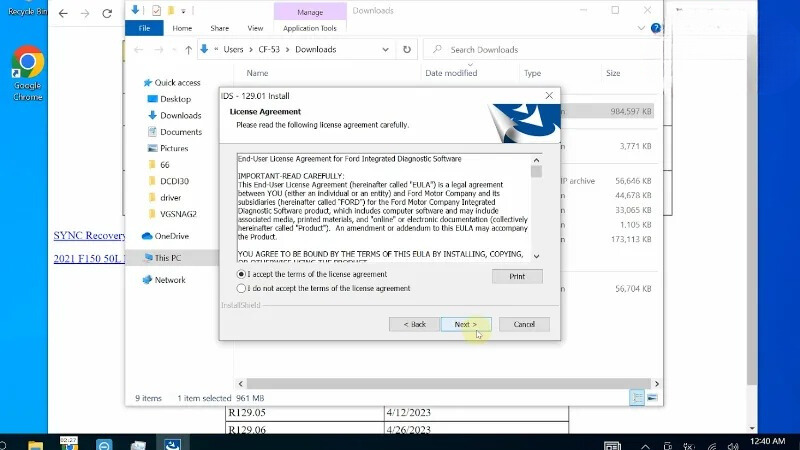Accept the terms of the license agreement

click(x=241, y=274)
